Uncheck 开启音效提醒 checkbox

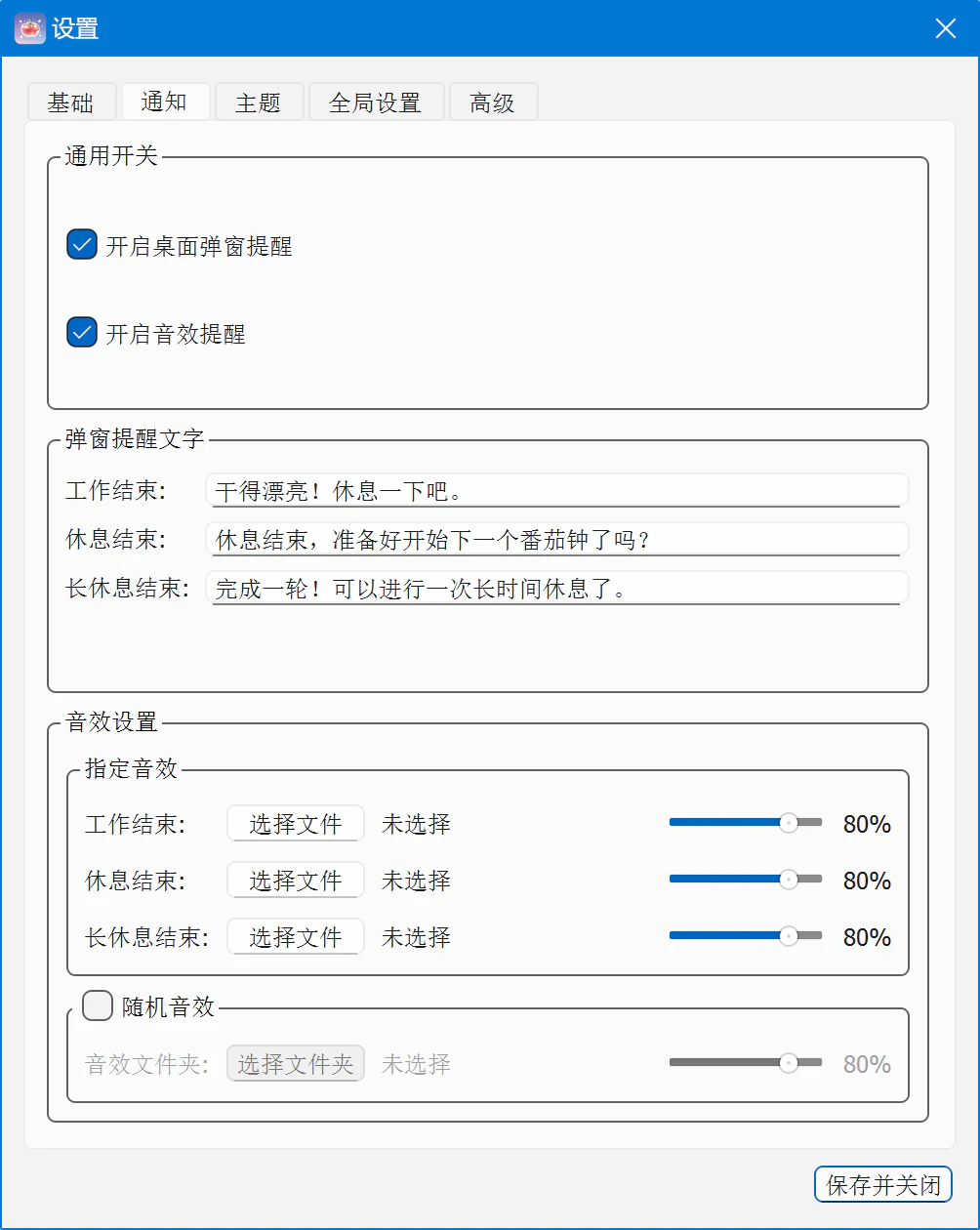(x=82, y=332)
